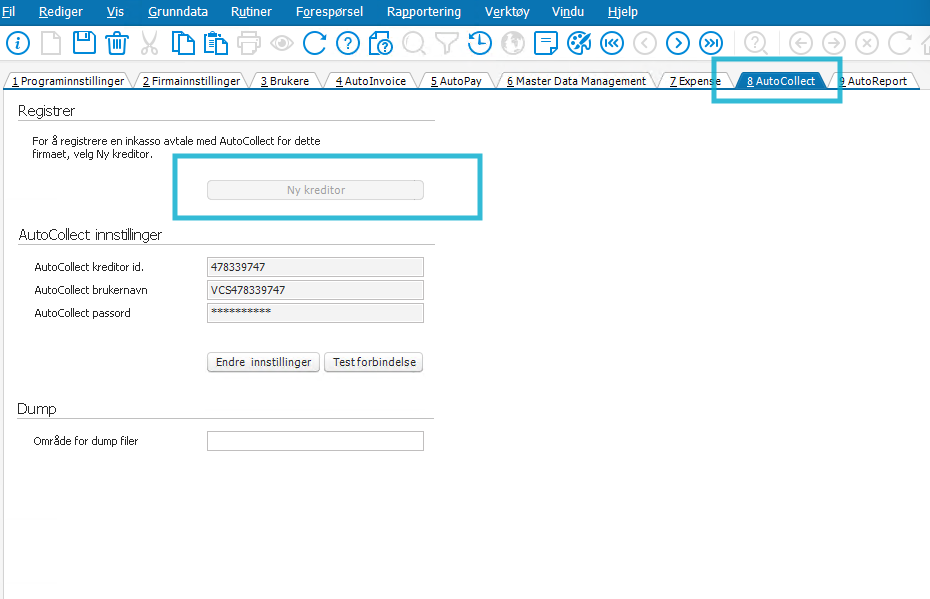Open the Verktøy menu

coord(507,12)
